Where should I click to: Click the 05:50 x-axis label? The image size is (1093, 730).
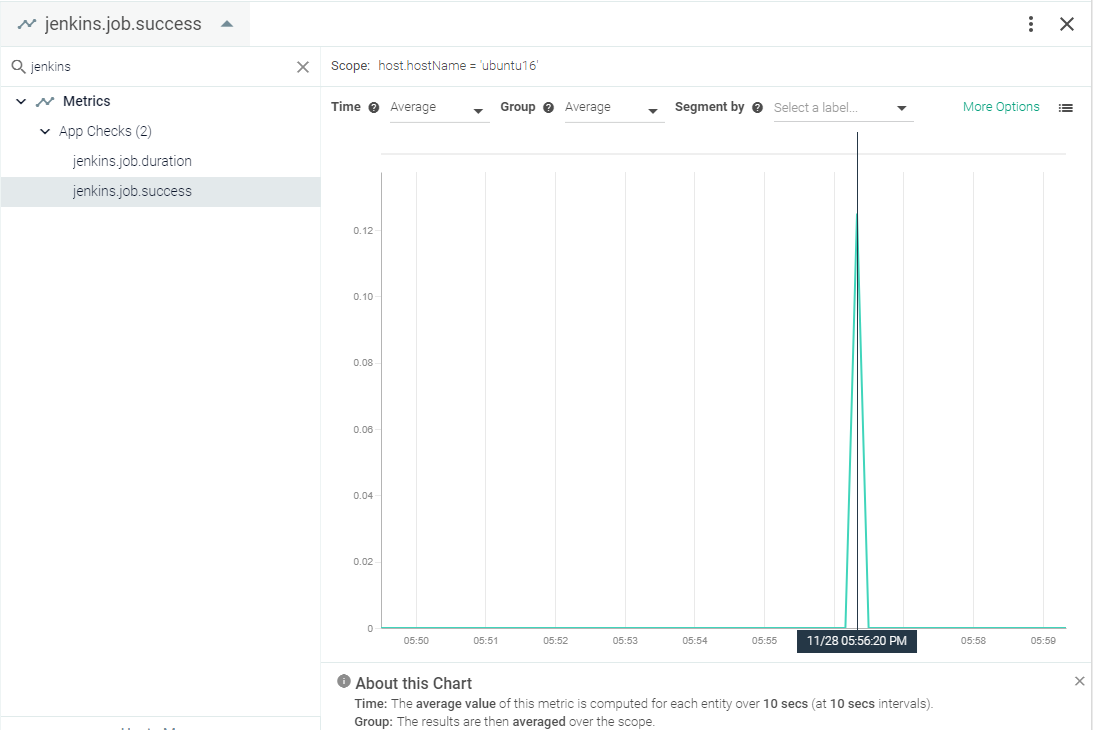pos(416,641)
